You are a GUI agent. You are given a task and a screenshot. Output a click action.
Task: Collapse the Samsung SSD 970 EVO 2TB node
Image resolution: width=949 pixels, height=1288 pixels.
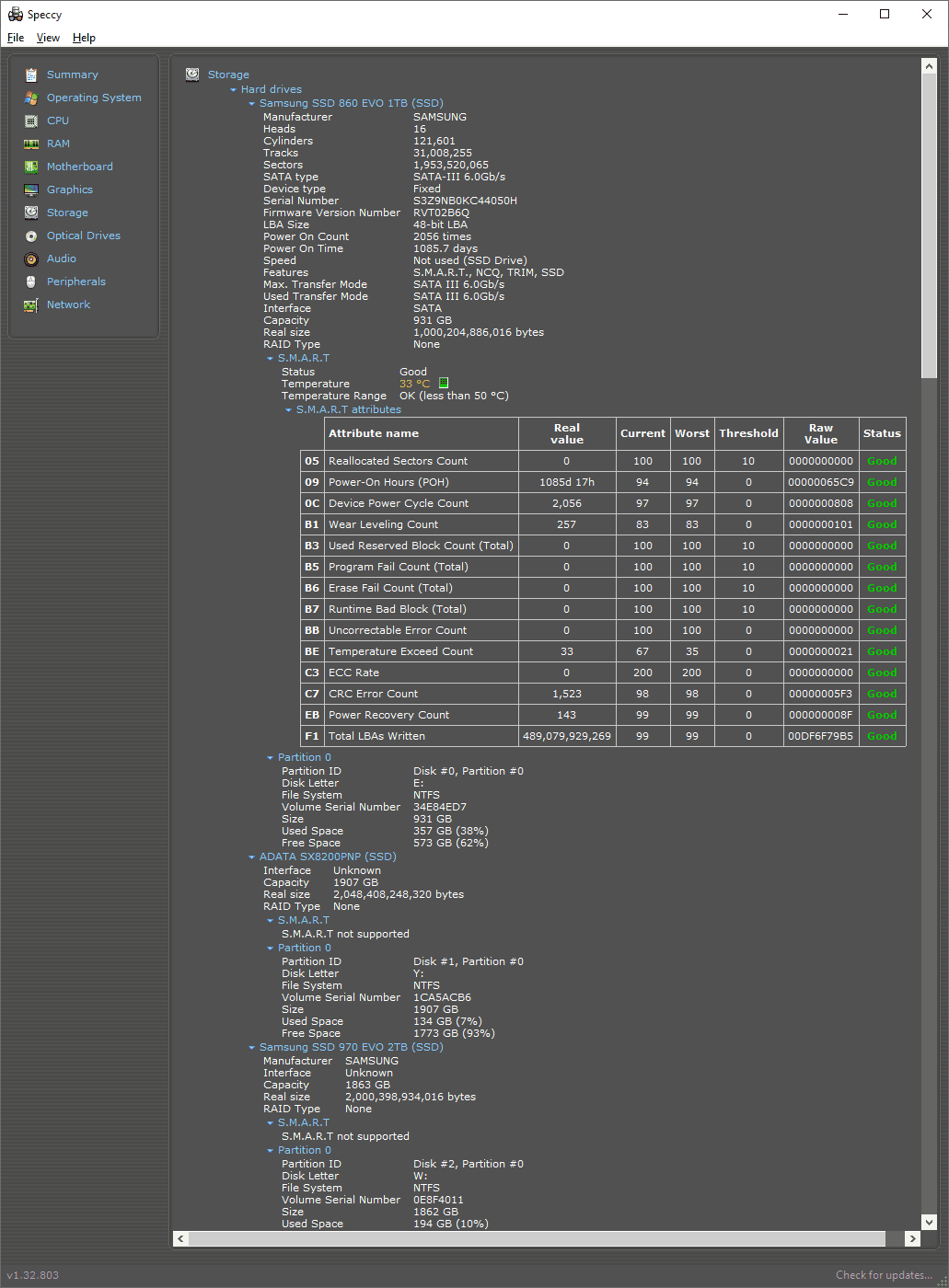click(x=252, y=1048)
